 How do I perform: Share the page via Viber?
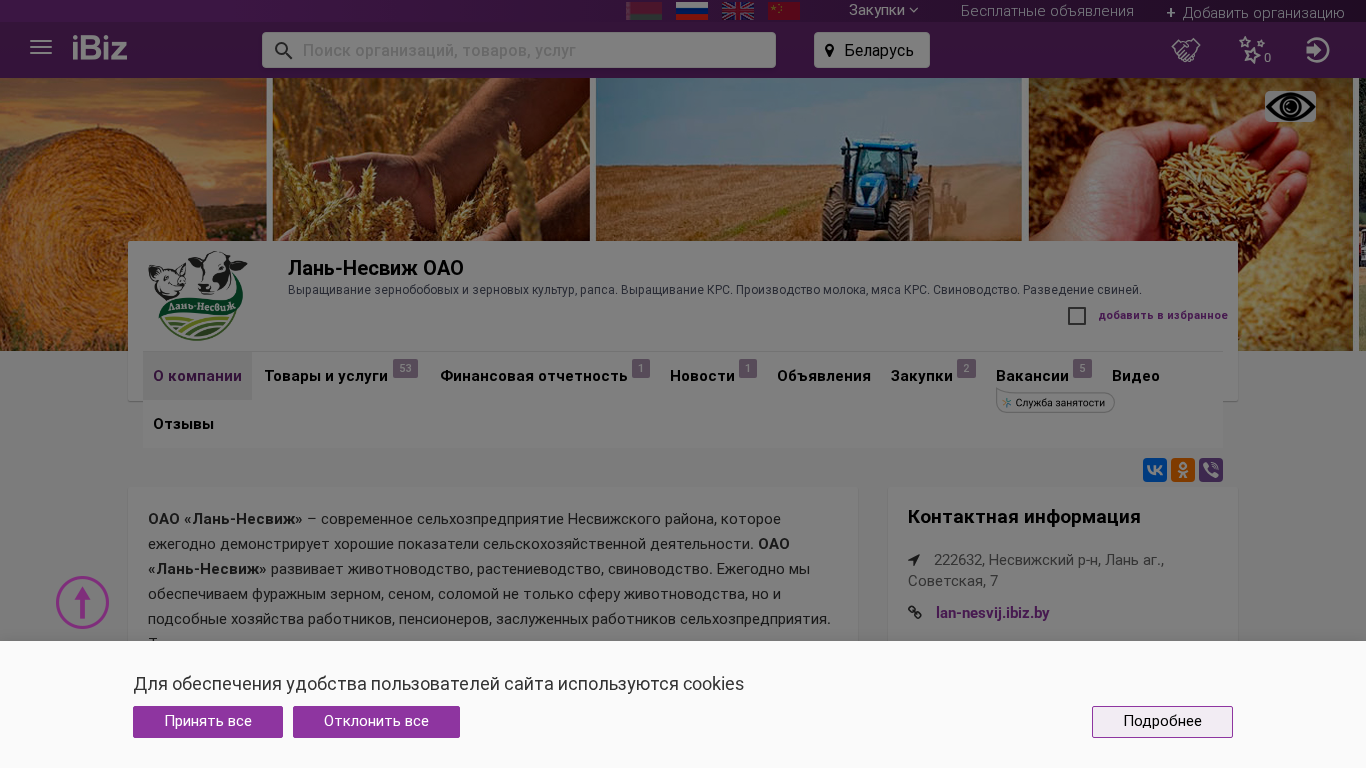pos(1211,470)
